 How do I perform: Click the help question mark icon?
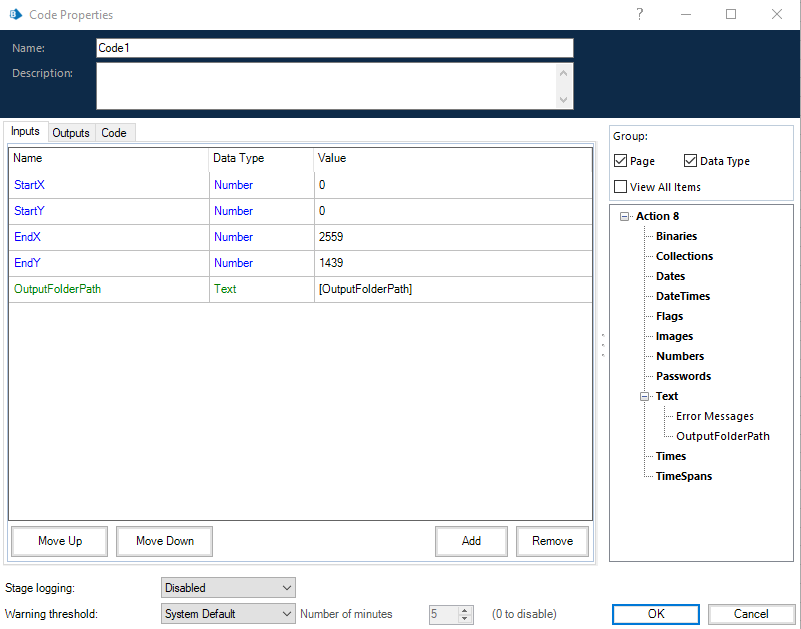click(x=639, y=14)
